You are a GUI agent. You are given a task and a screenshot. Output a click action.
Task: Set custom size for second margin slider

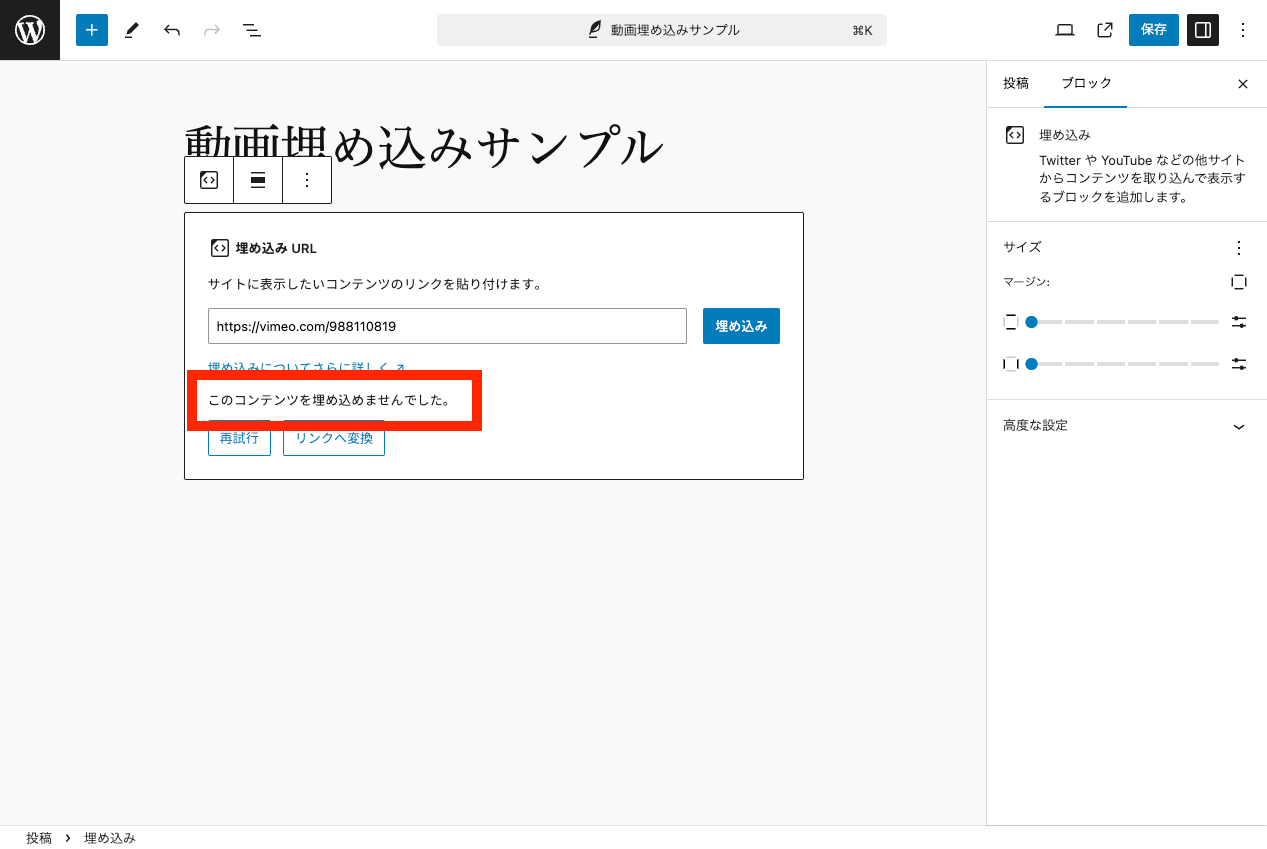coord(1239,364)
